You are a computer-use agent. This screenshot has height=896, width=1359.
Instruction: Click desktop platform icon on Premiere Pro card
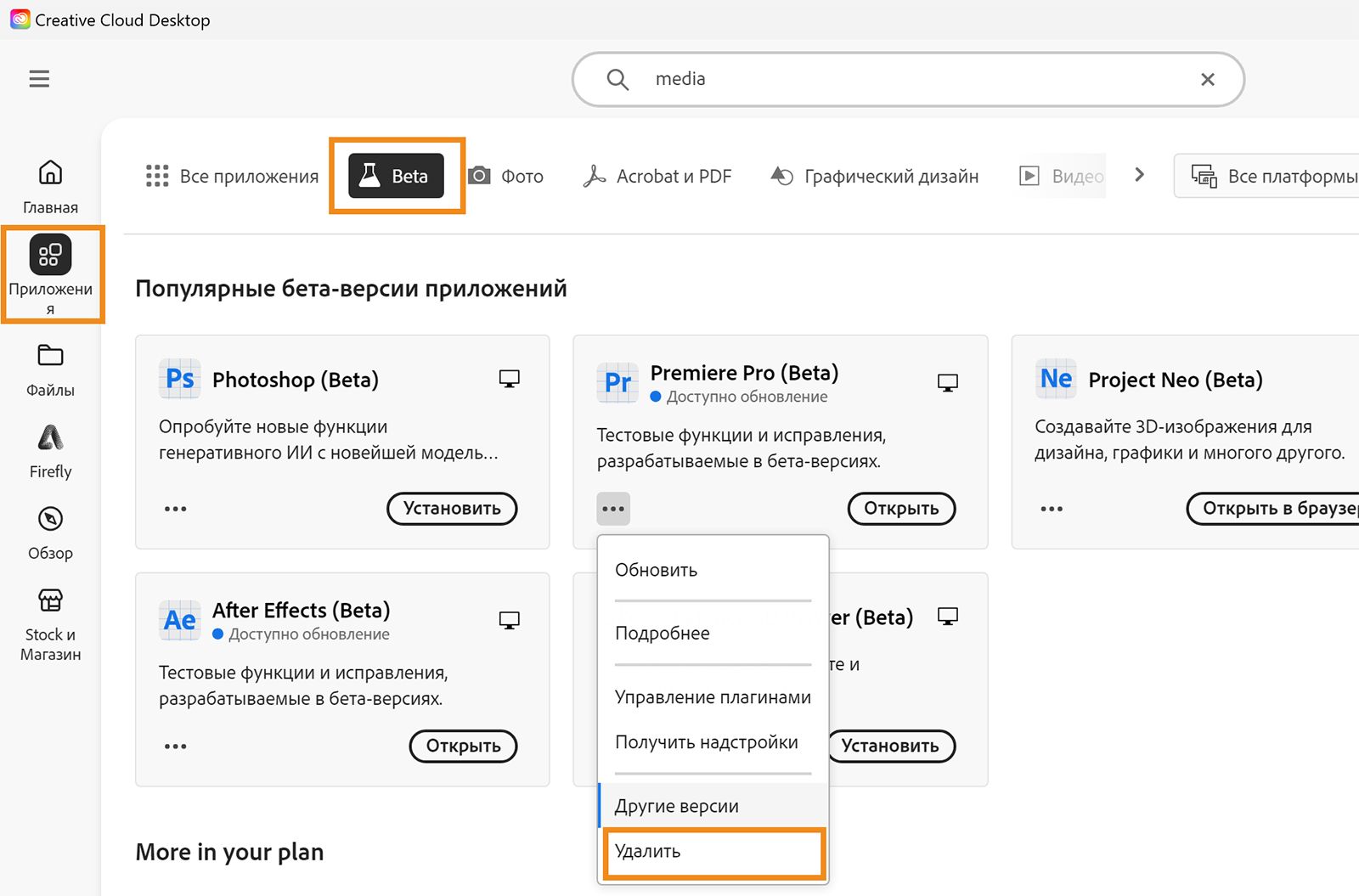[947, 383]
